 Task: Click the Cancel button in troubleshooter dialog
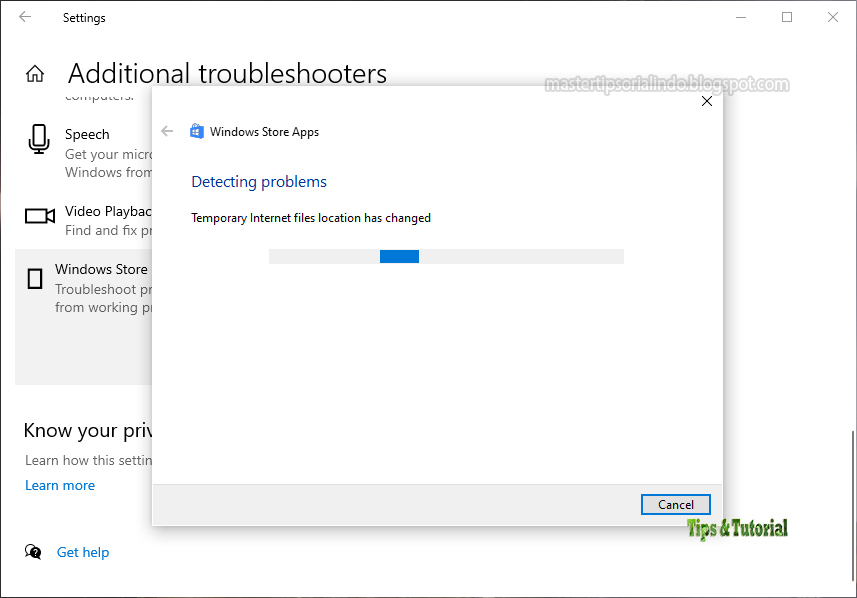tap(676, 505)
